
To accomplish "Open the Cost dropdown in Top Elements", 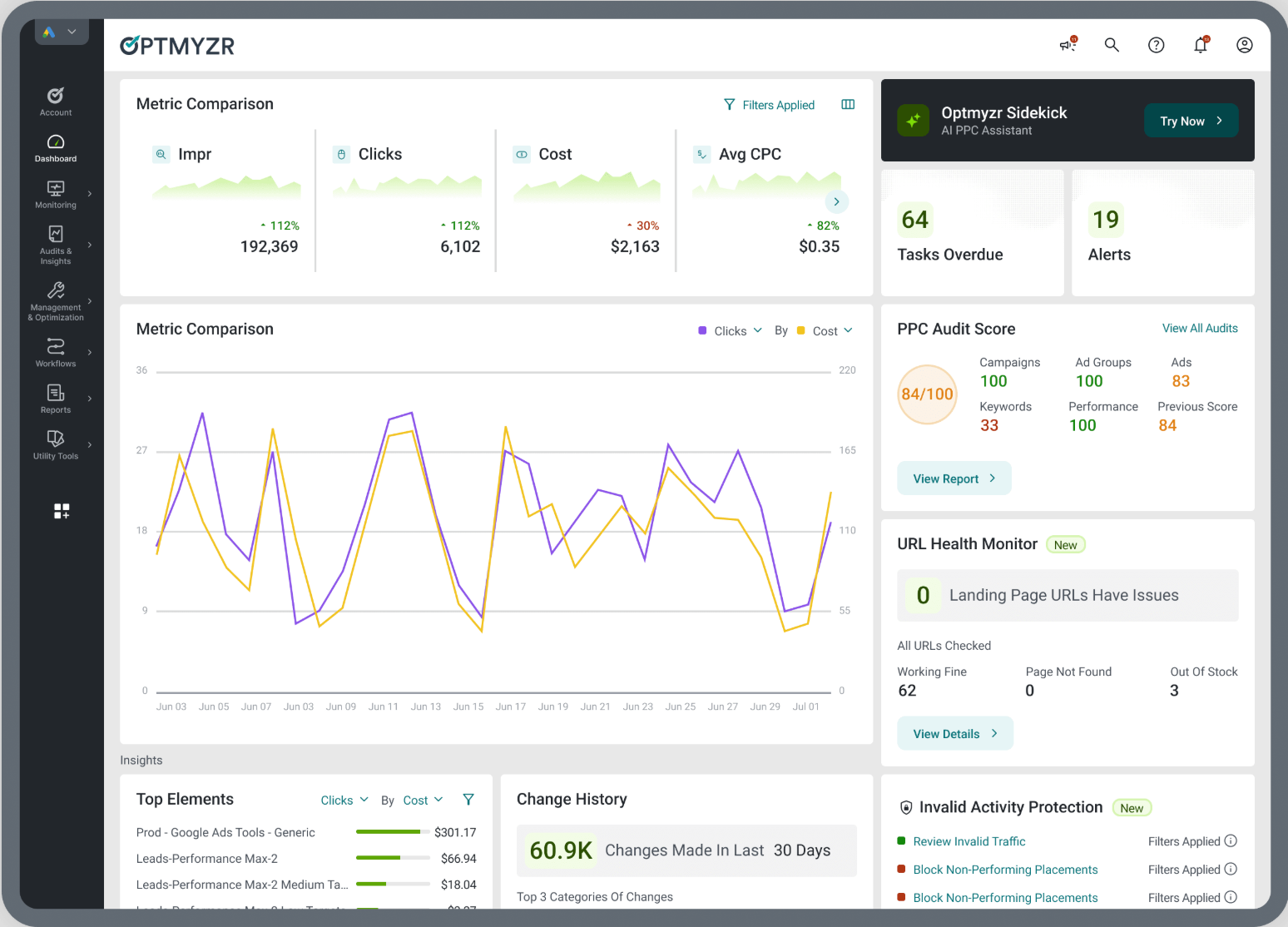I will coord(423,800).
